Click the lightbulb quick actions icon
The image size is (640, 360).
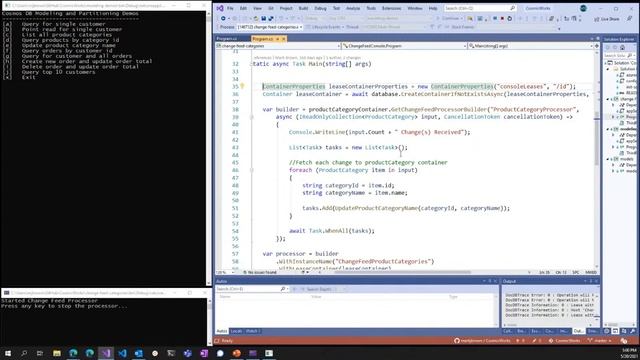pyautogui.click(x=242, y=86)
